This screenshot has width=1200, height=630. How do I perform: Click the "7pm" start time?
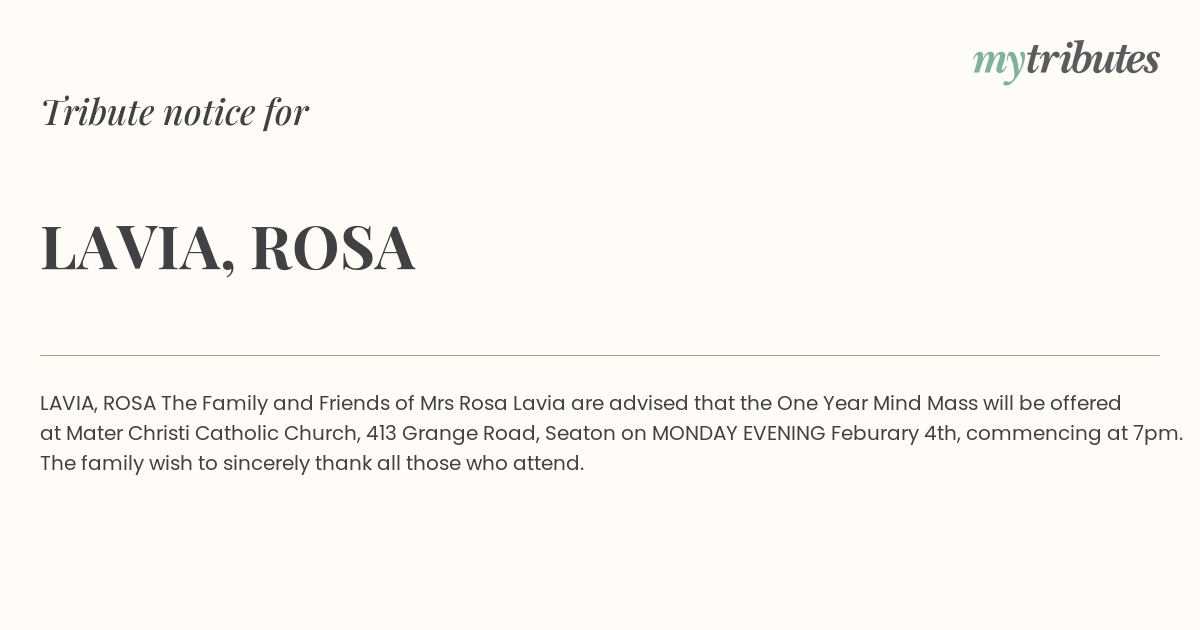pyautogui.click(x=1161, y=435)
